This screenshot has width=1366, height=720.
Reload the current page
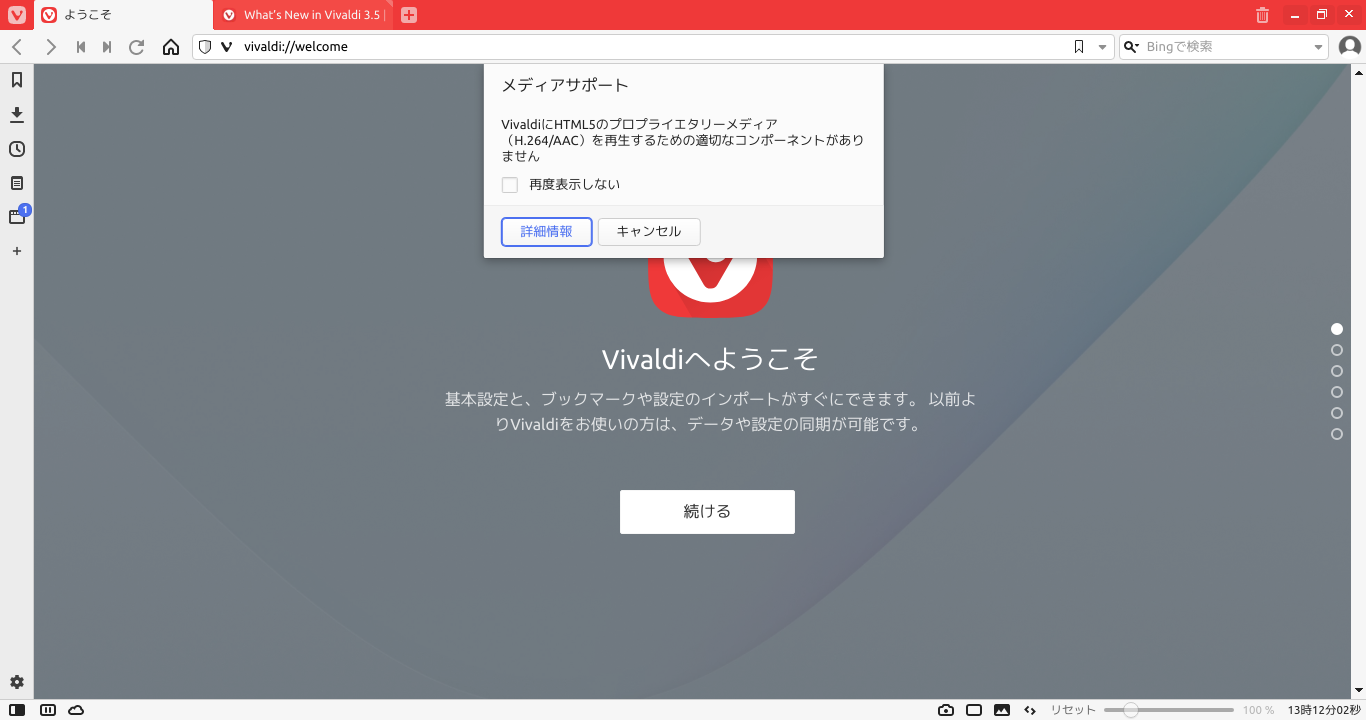[137, 47]
